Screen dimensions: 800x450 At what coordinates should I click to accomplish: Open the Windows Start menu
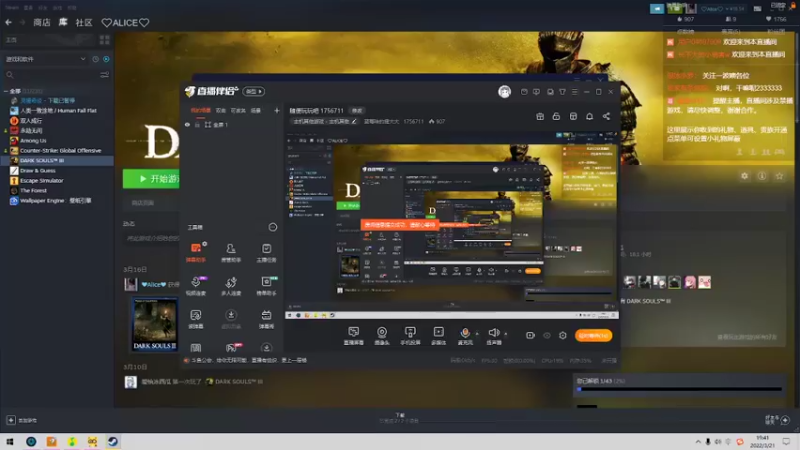(10, 441)
